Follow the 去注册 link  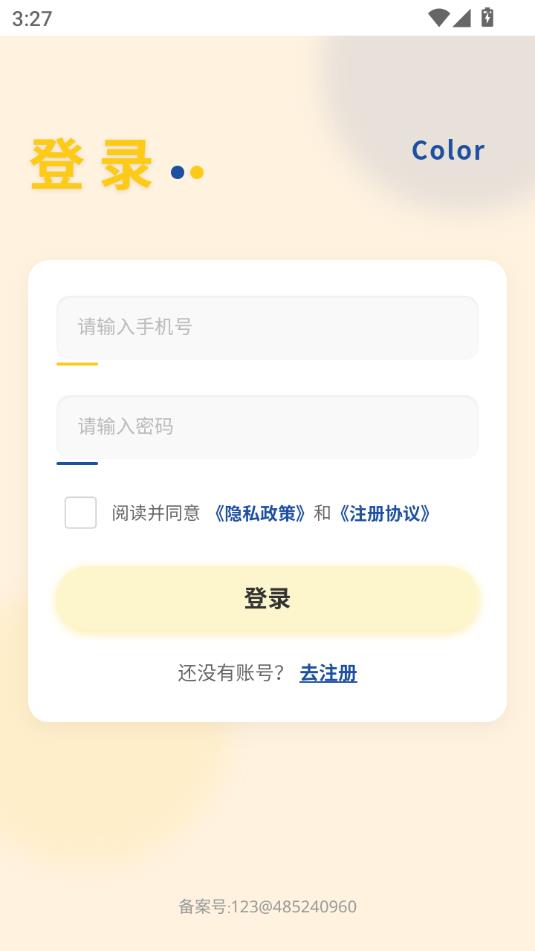328,673
